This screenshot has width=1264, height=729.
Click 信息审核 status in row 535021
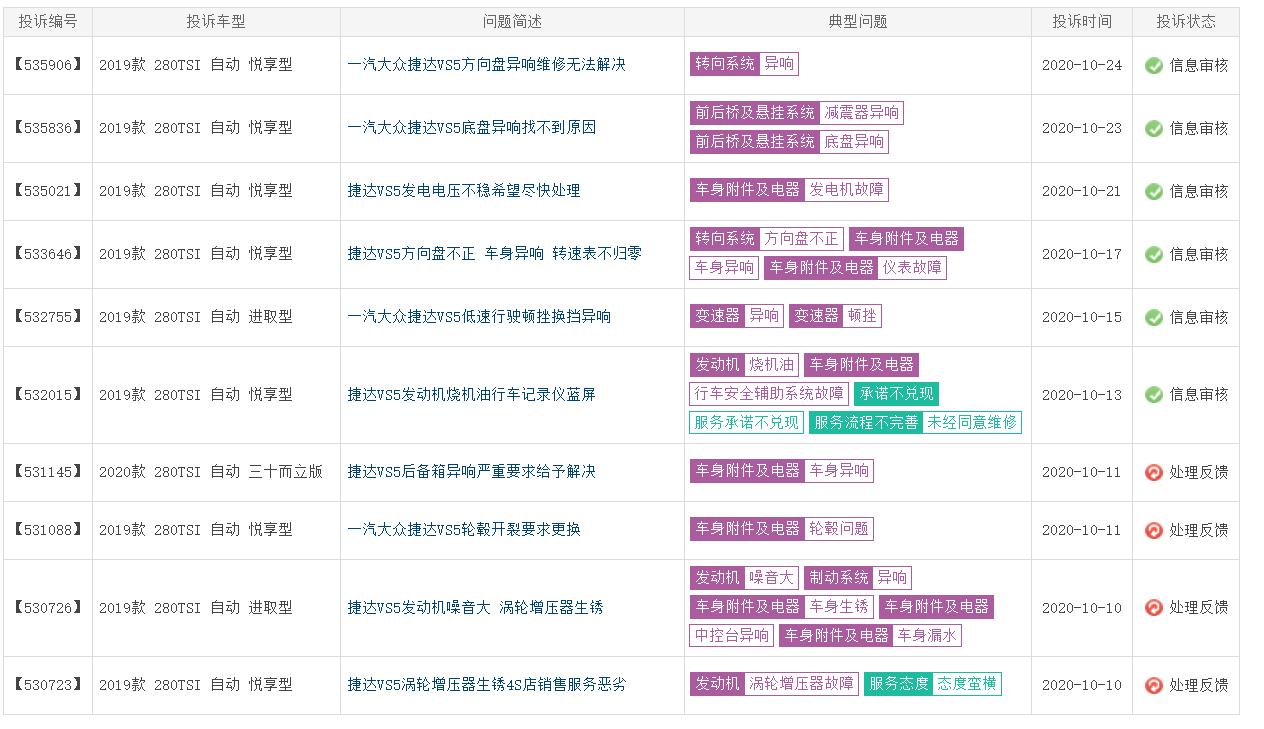[x=1199, y=191]
